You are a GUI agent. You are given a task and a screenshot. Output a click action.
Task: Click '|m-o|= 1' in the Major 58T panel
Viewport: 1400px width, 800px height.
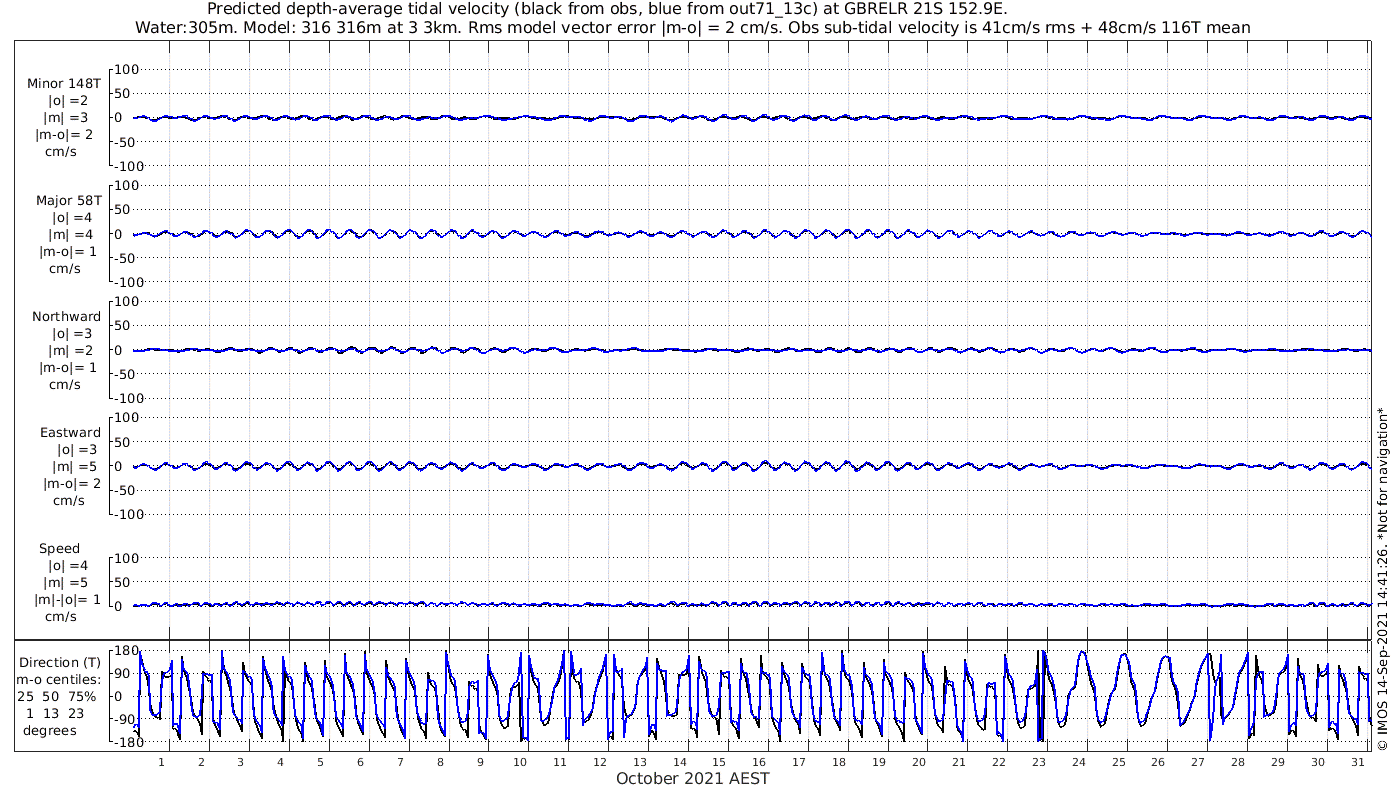pos(67,252)
